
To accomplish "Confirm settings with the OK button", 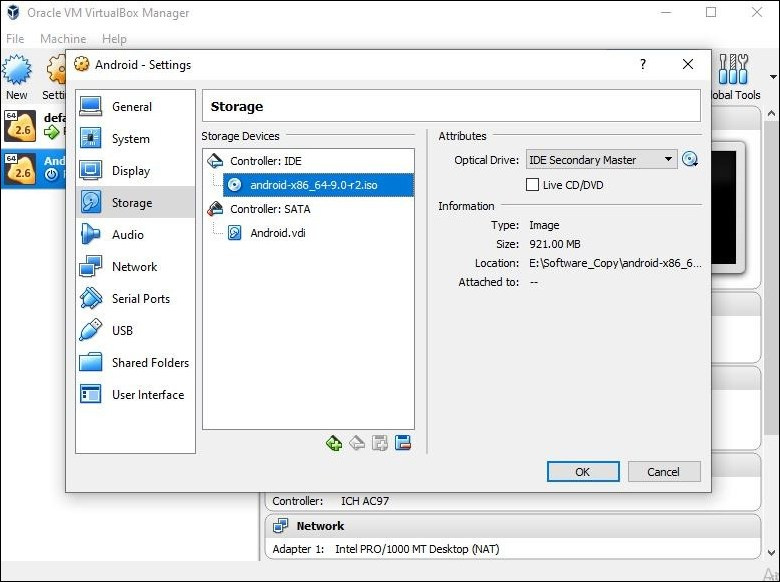I will tap(583, 472).
